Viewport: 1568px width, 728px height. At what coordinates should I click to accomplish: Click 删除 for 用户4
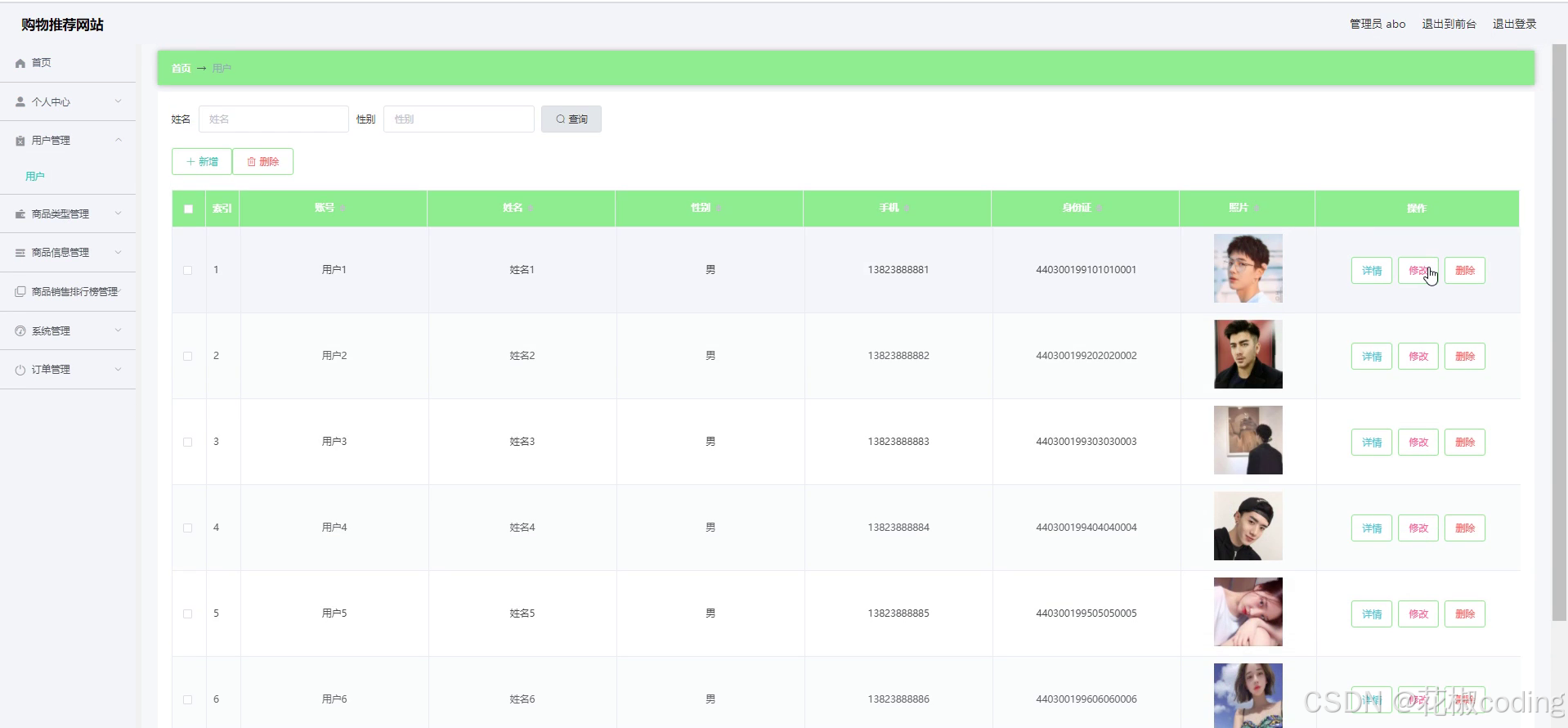pos(1465,528)
